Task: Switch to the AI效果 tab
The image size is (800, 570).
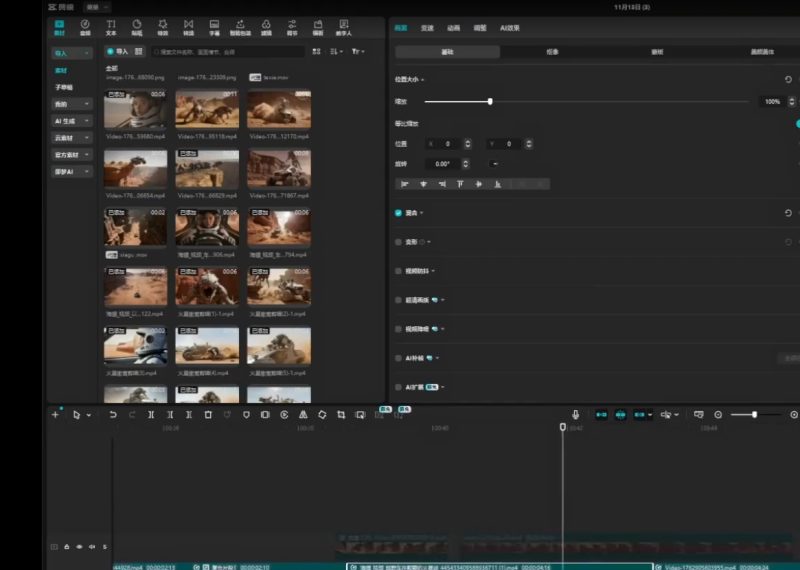Action: tap(510, 28)
